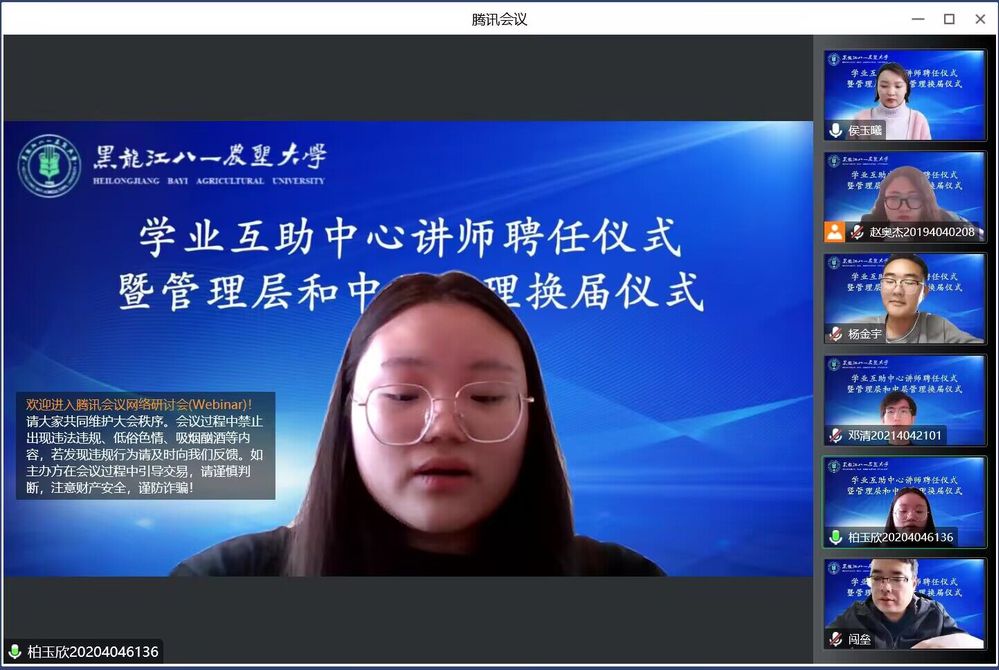Click the 赵奥杰20194040208 name label
Image resolution: width=999 pixels, height=670 pixels.
click(921, 232)
